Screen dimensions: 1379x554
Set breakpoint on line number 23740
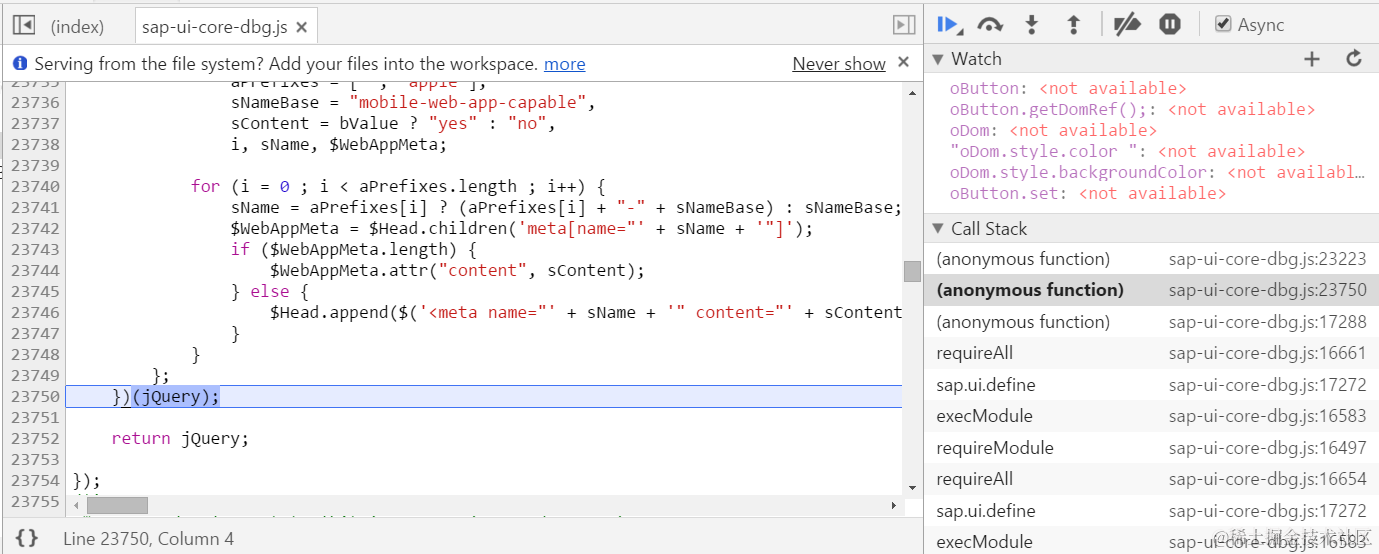35,186
